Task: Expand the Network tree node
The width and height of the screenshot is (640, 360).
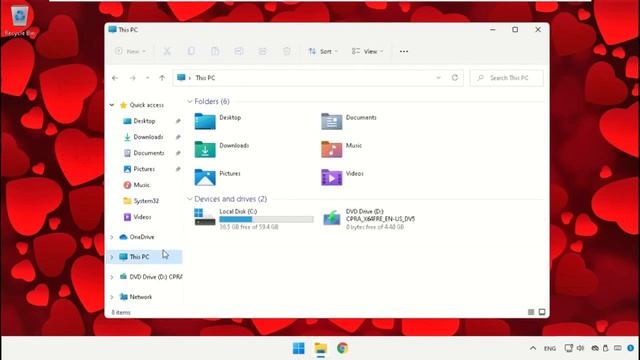Action: pos(111,297)
